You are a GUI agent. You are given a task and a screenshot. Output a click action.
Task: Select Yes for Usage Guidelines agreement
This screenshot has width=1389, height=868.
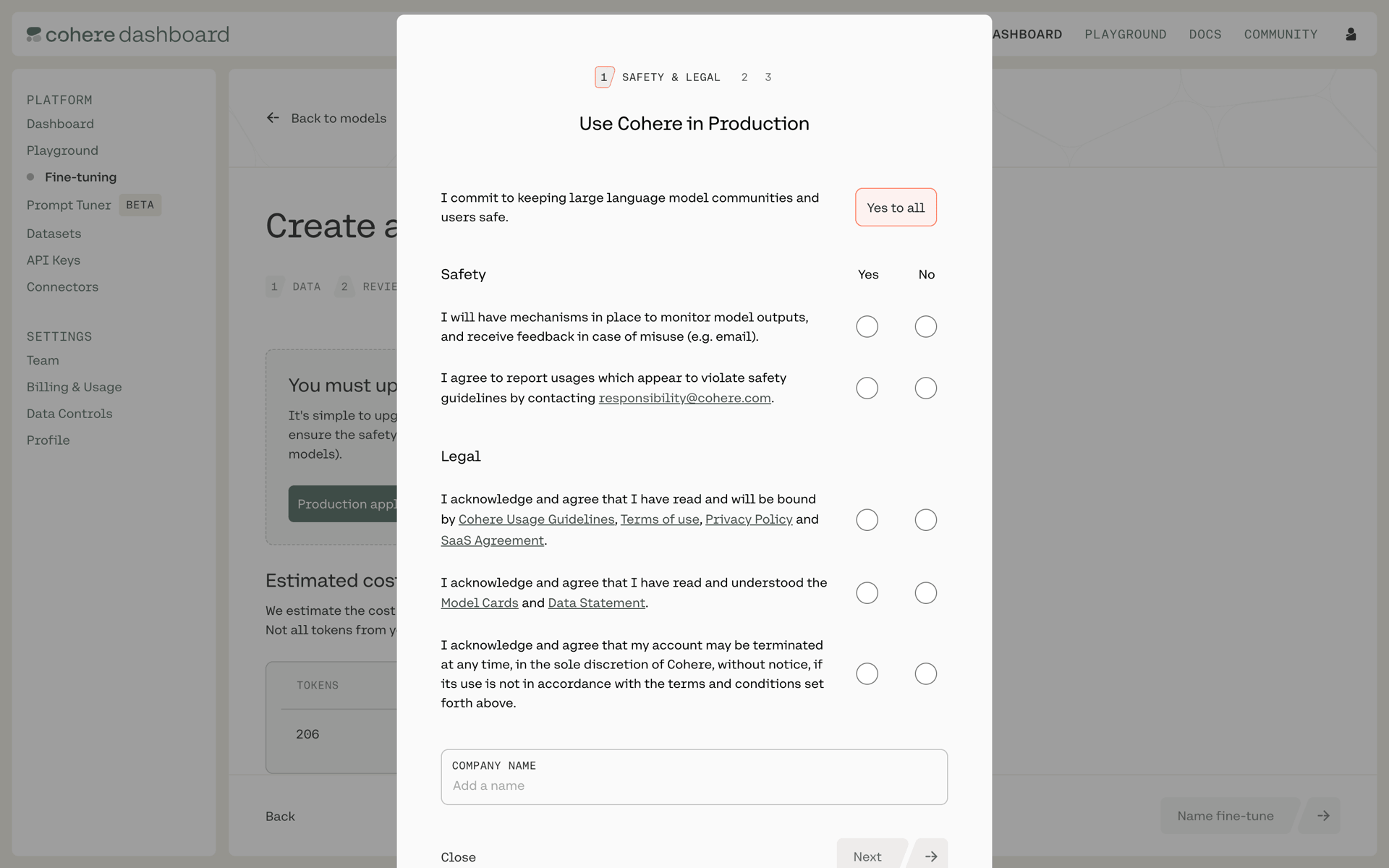point(867,520)
